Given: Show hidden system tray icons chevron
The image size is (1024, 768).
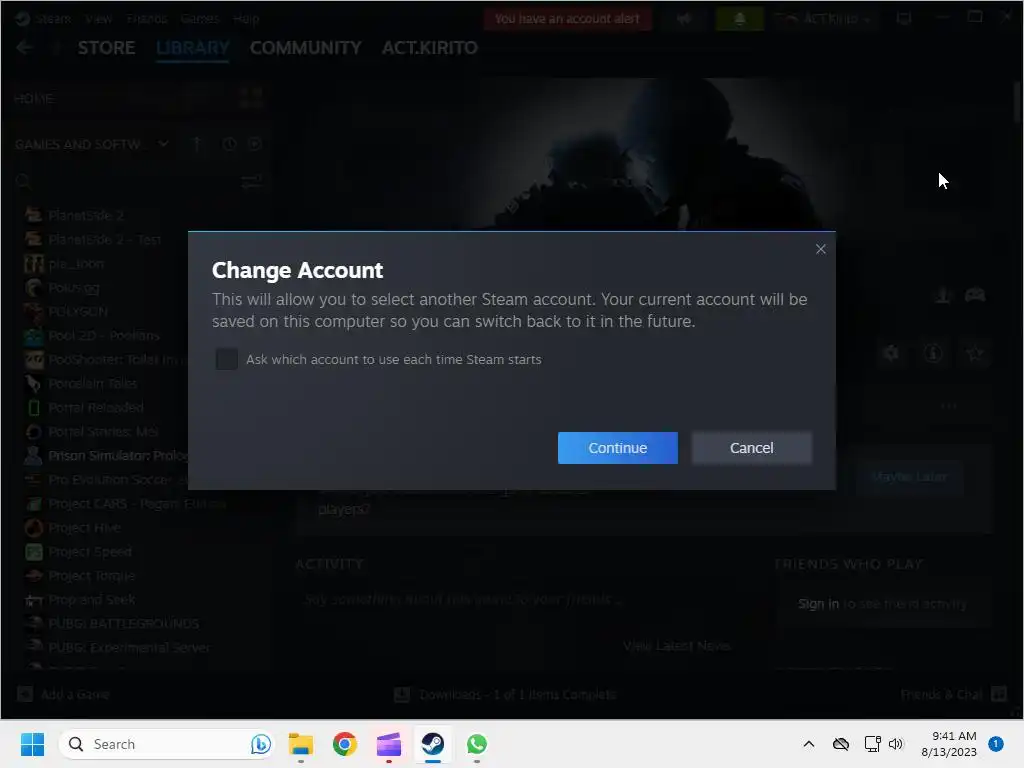Looking at the screenshot, I should 808,744.
